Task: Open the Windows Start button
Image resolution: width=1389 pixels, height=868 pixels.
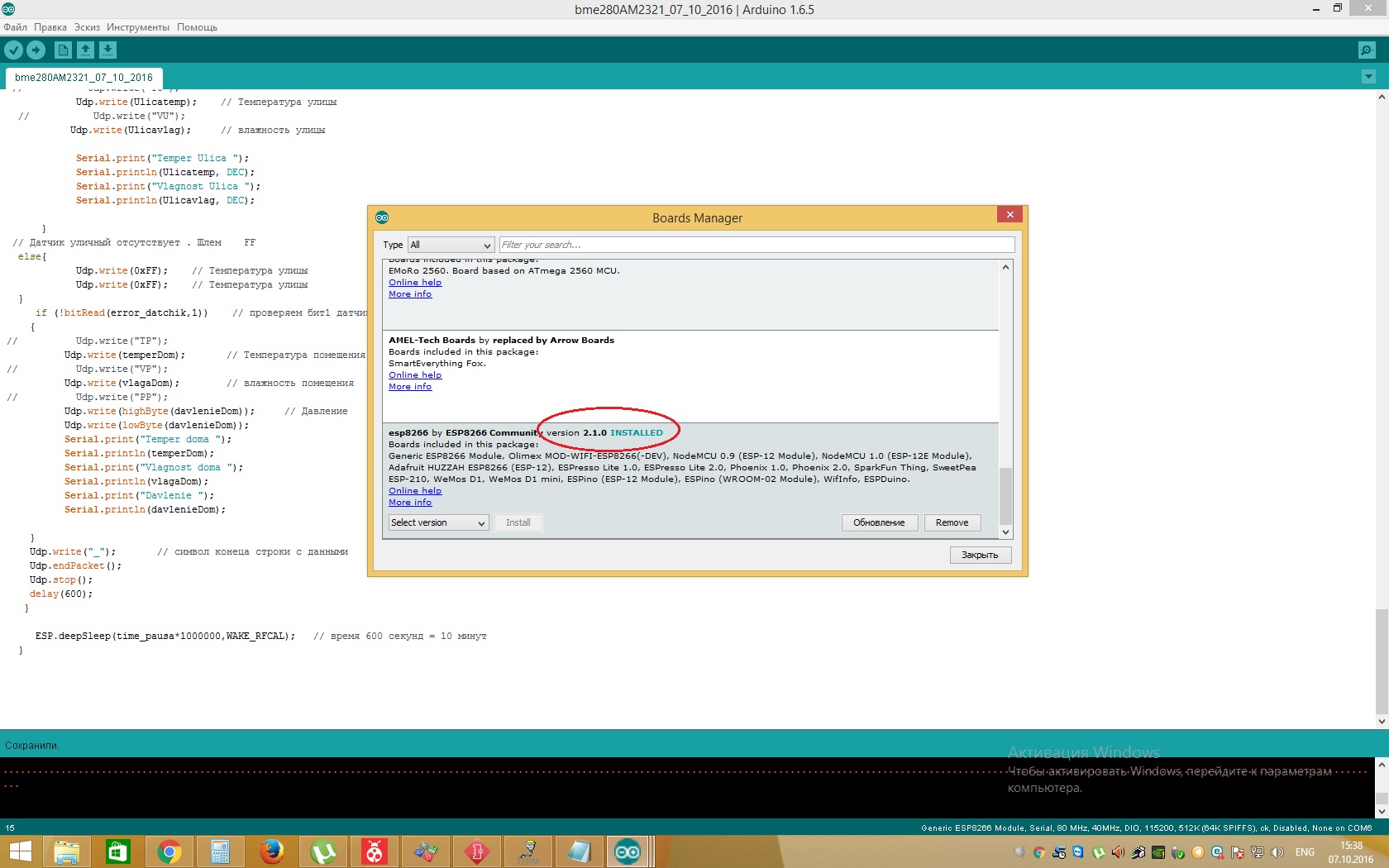Action: 20,851
